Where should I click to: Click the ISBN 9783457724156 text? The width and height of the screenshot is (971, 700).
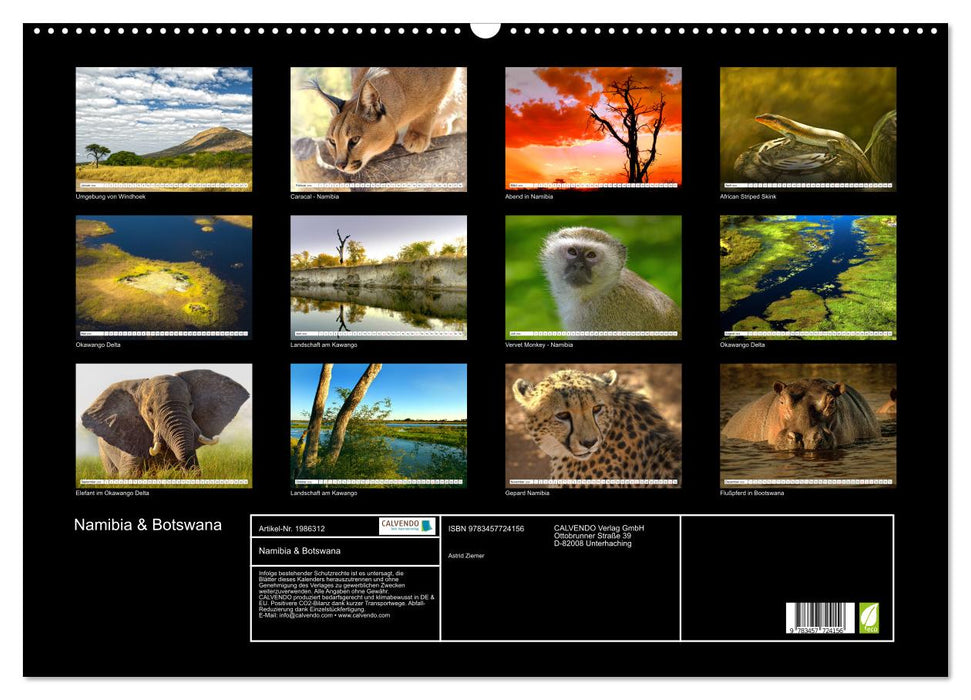coord(486,528)
